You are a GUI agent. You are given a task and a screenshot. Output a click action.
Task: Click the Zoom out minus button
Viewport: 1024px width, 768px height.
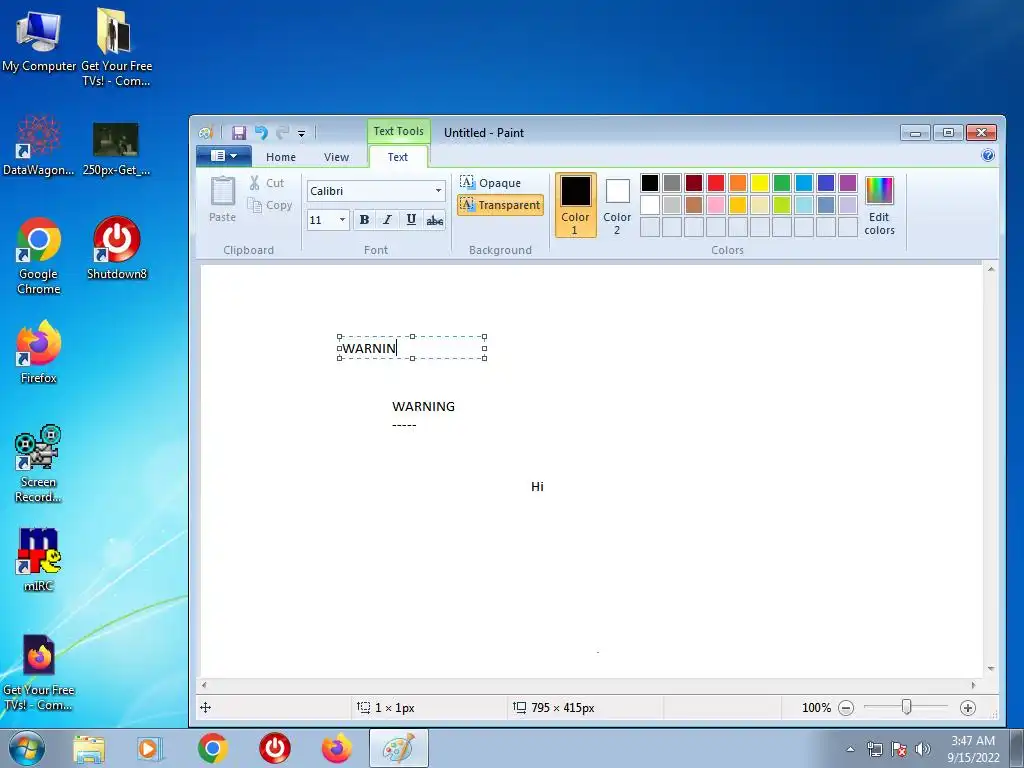[x=846, y=708]
